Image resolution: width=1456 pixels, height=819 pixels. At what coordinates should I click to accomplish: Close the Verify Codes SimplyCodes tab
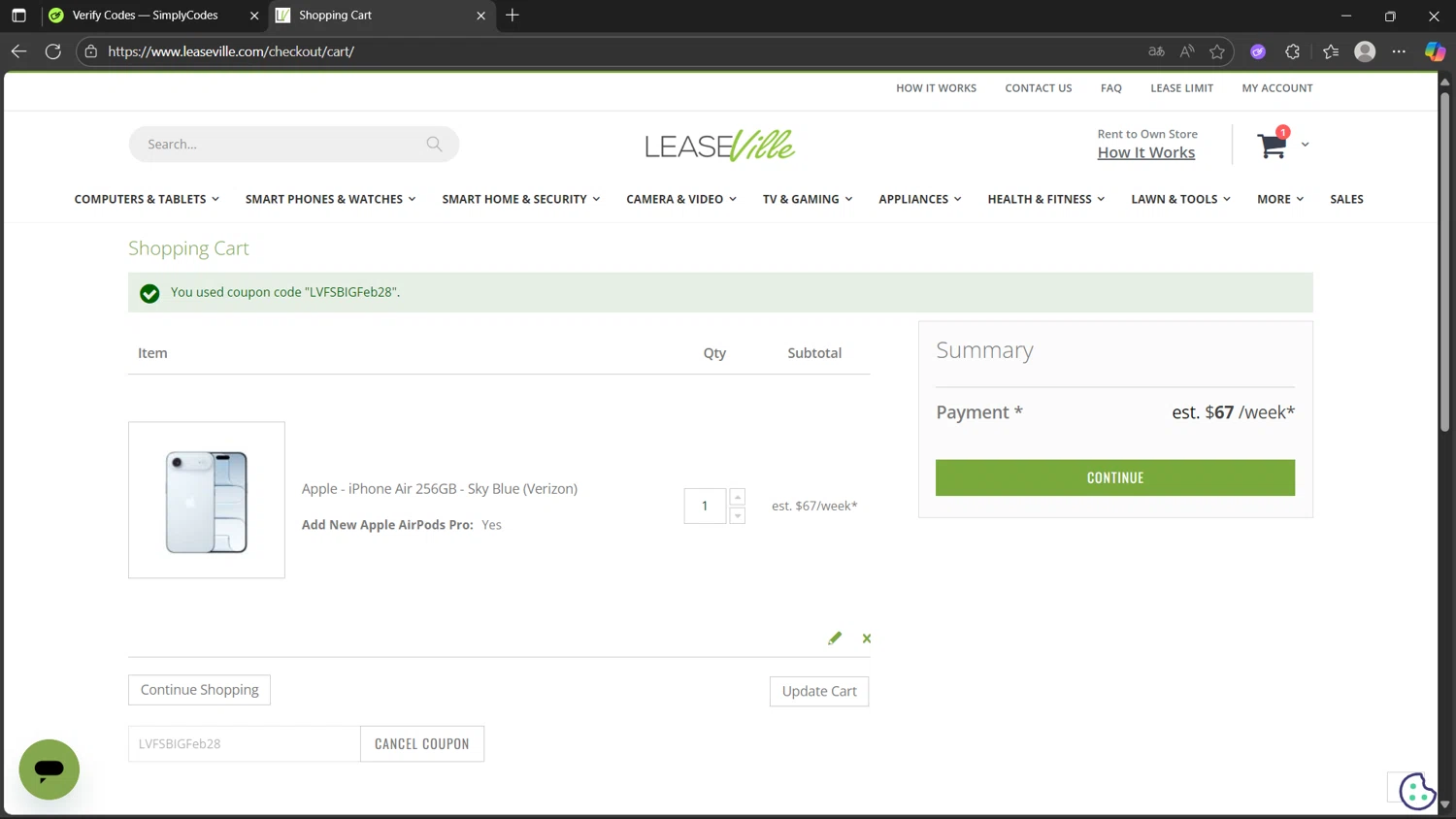pos(254,16)
